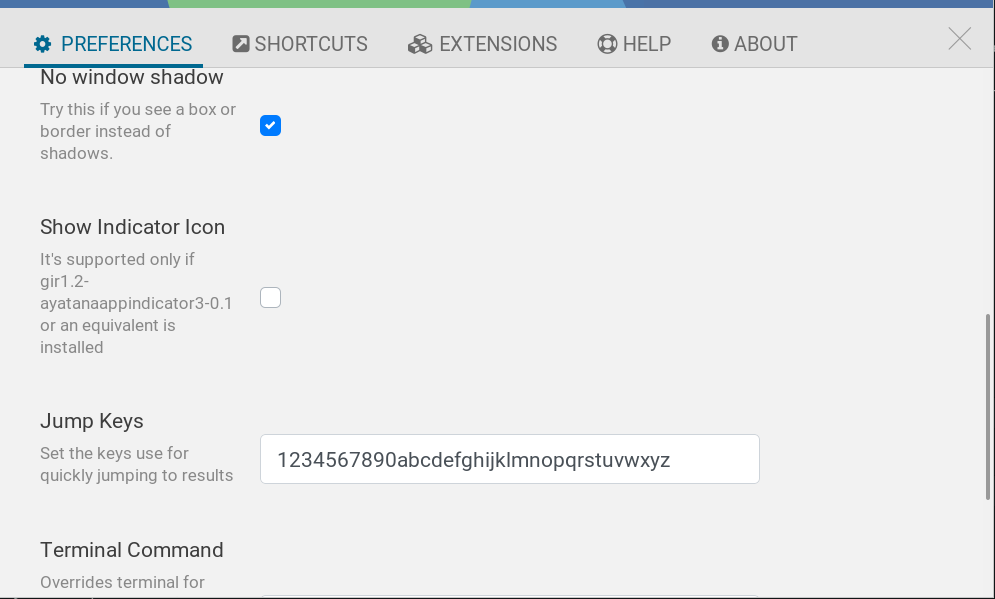
Task: Open the ABOUT tab
Action: pyautogui.click(x=754, y=44)
